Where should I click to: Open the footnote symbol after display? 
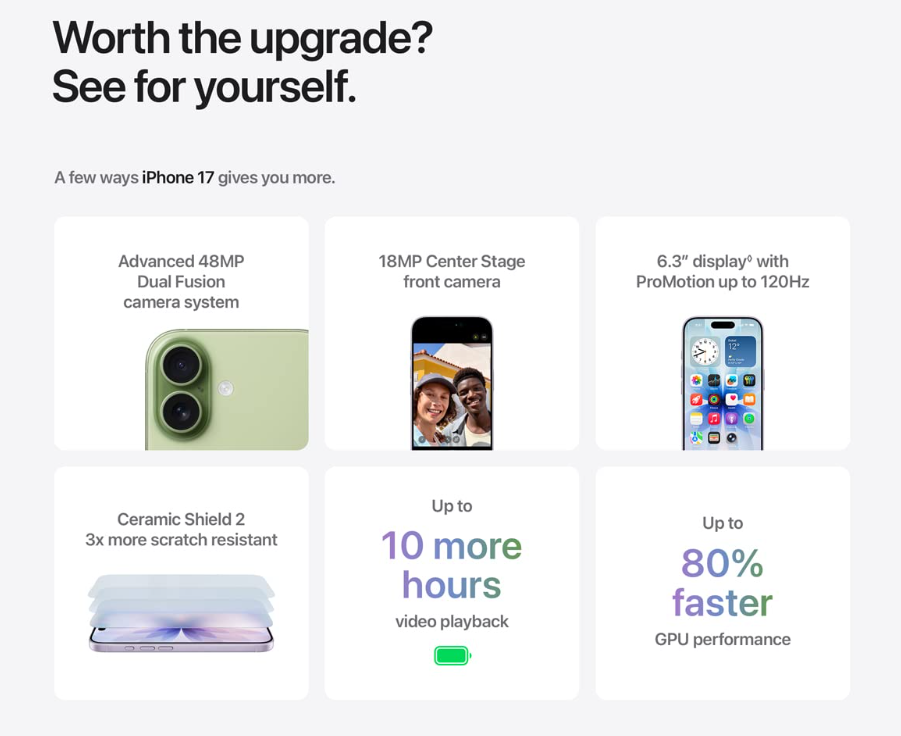[749, 258]
